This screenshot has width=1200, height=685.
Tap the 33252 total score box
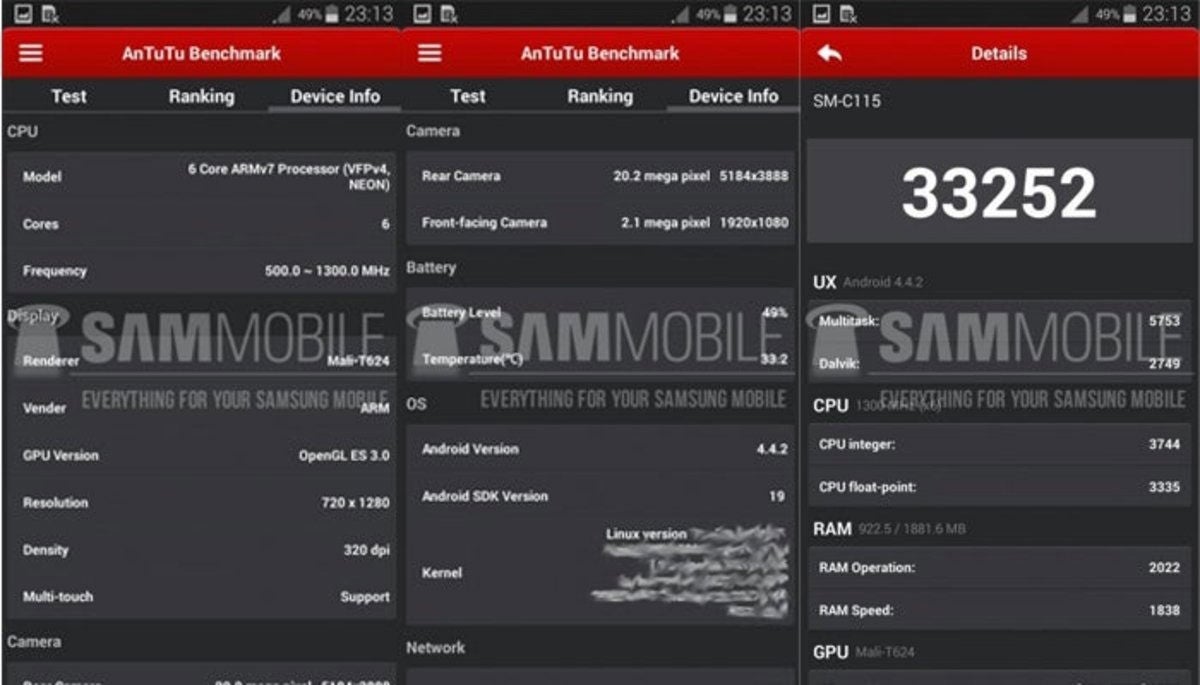tap(999, 192)
